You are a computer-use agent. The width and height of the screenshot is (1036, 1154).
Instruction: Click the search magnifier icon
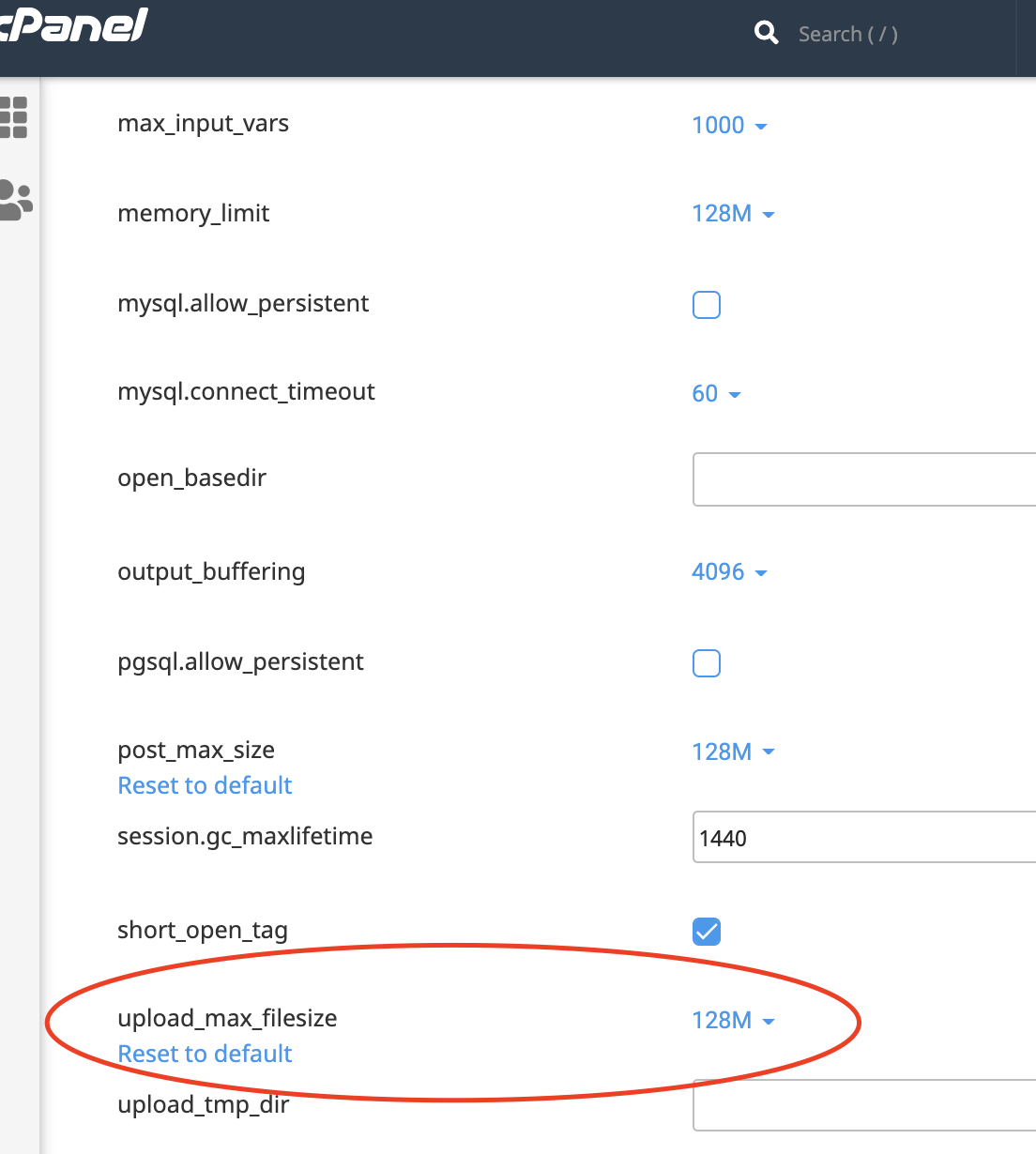pos(767,33)
